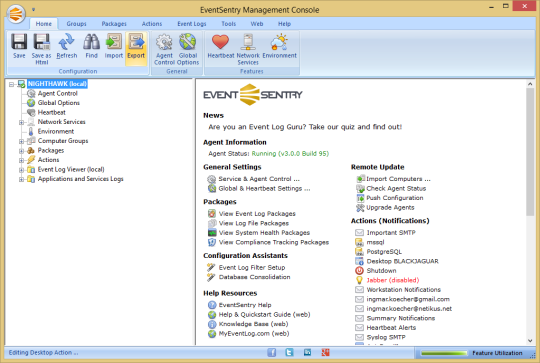Open Database Consolidation assistant link
540x363 pixels.
(255, 277)
